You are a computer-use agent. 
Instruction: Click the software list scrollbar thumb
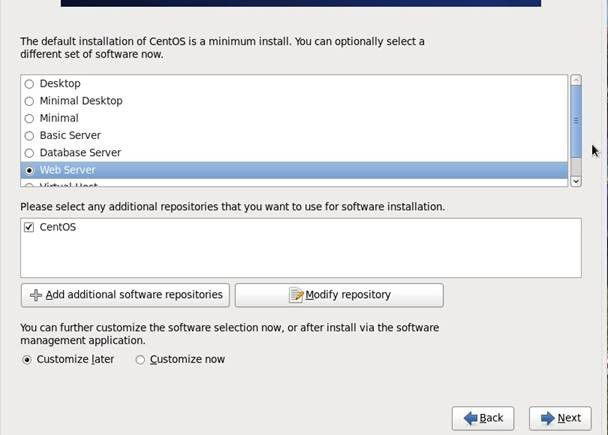pos(576,121)
